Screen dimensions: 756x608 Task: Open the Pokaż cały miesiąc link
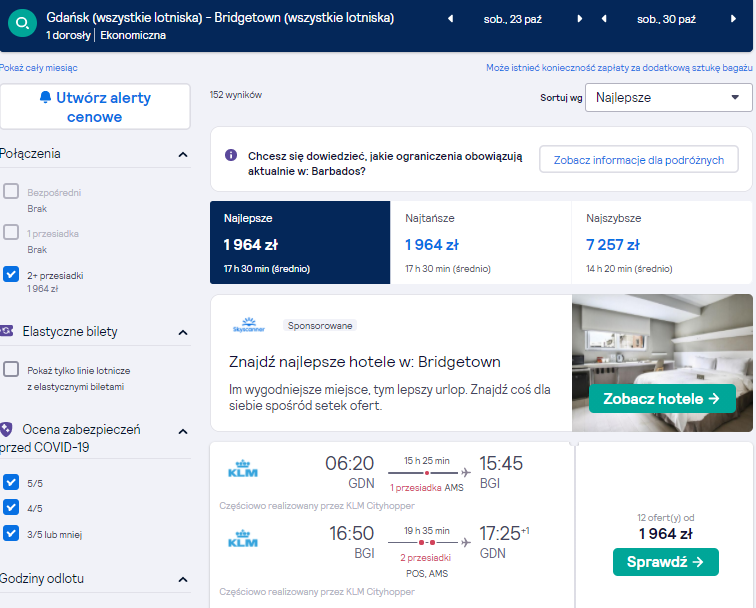pos(39,68)
